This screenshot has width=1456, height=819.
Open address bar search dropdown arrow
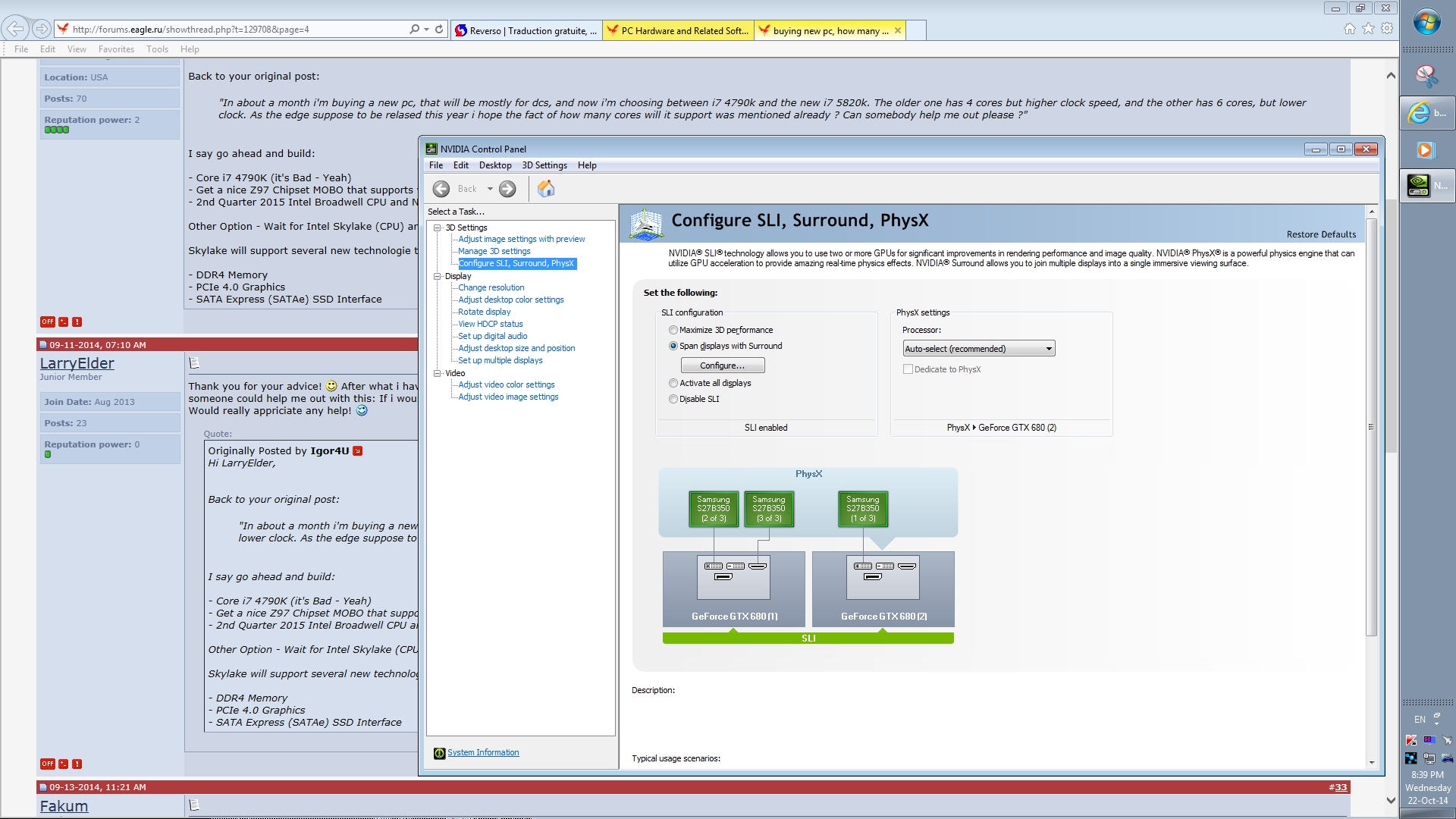[426, 30]
